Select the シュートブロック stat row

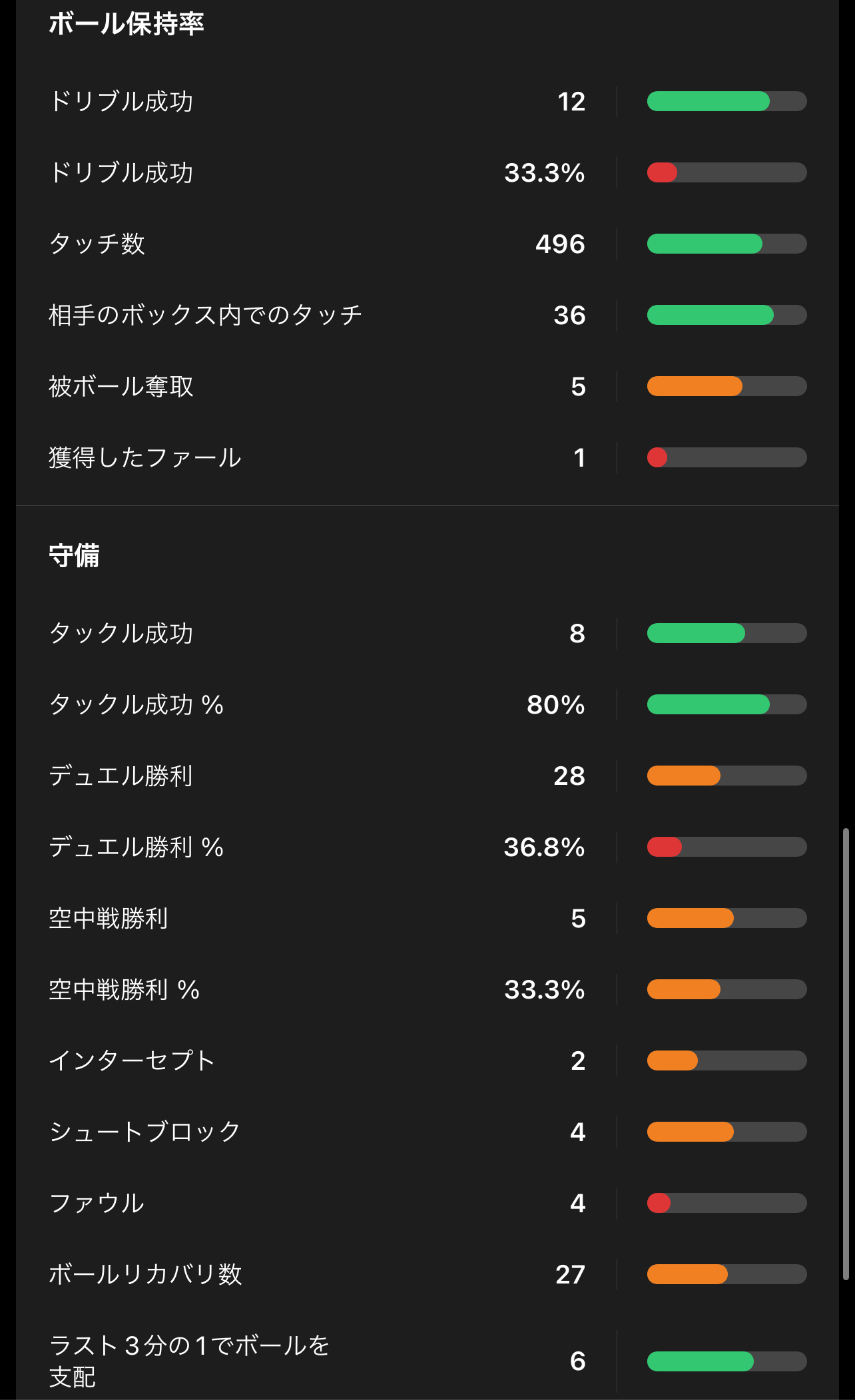pyautogui.click(x=427, y=1132)
